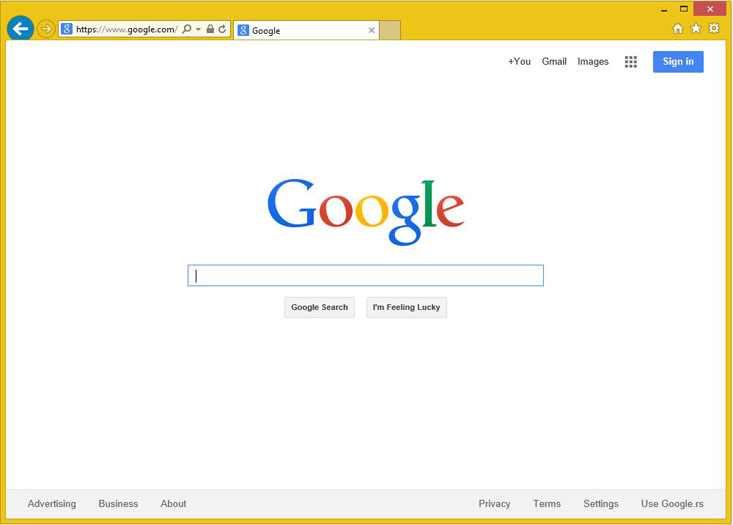Open the address bar autocomplete dropdown arrow
Screen dimensions: 733x525
click(x=198, y=29)
